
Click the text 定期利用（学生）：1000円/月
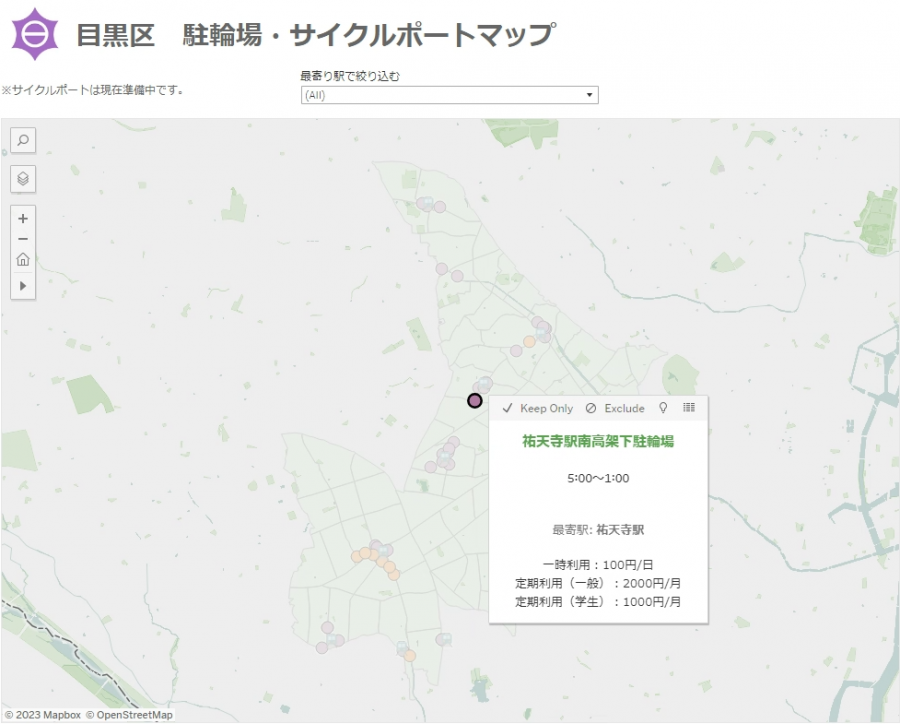(598, 602)
